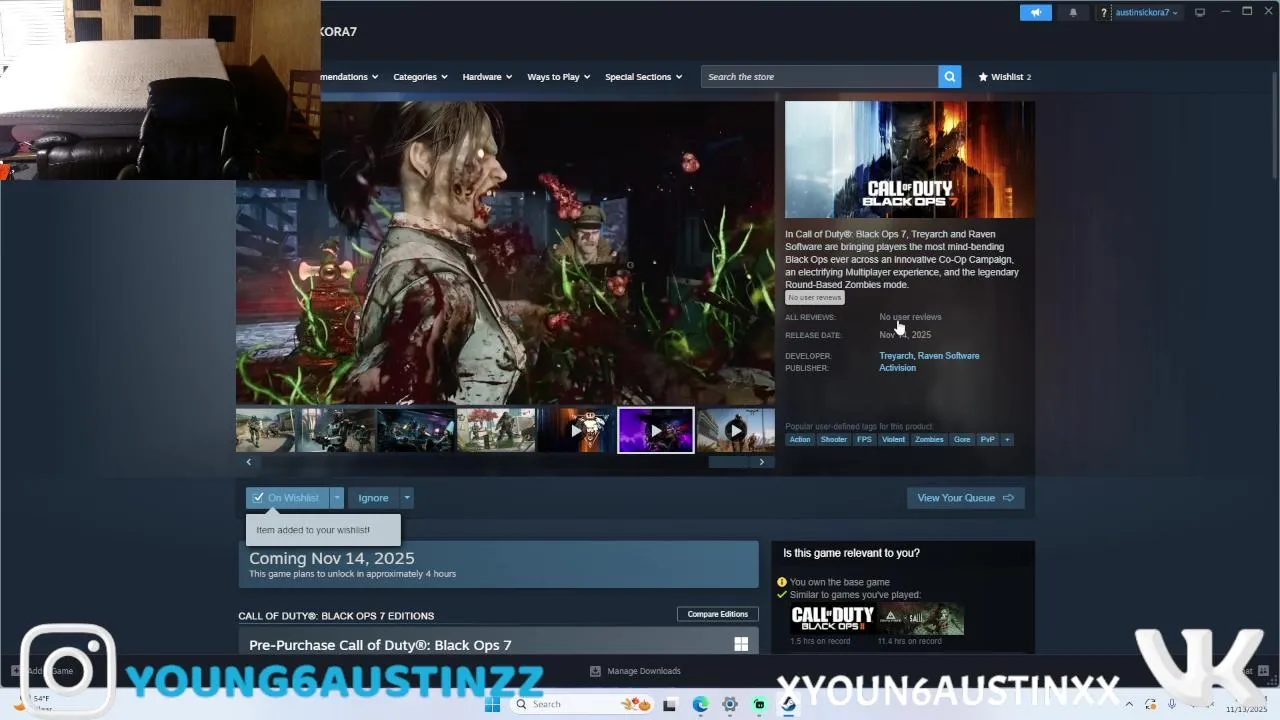Click the Black Ops 7 header capsule image
Image resolution: width=1280 pixels, height=720 pixels.
[910, 159]
